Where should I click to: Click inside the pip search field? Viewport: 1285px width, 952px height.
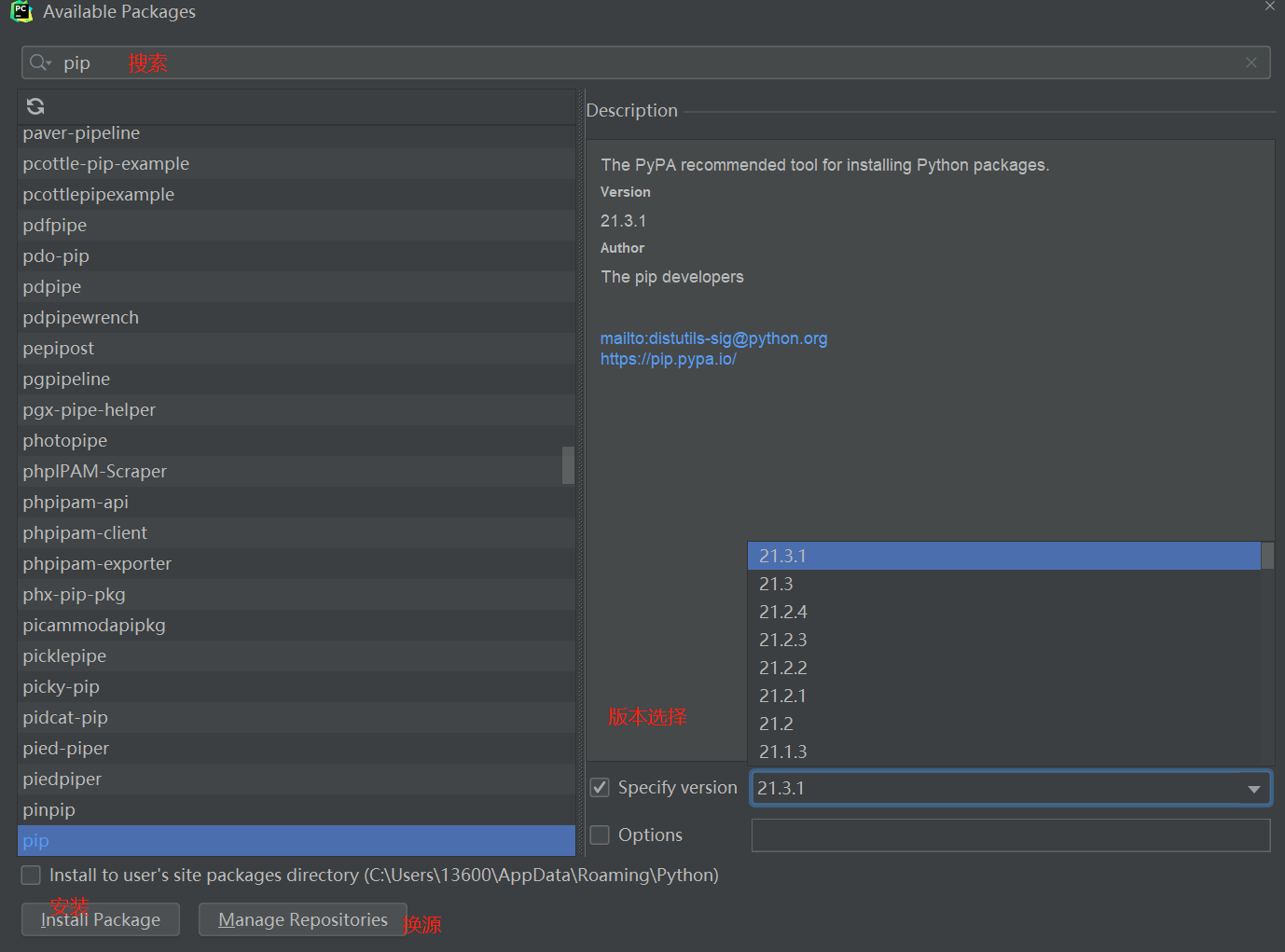(x=645, y=62)
